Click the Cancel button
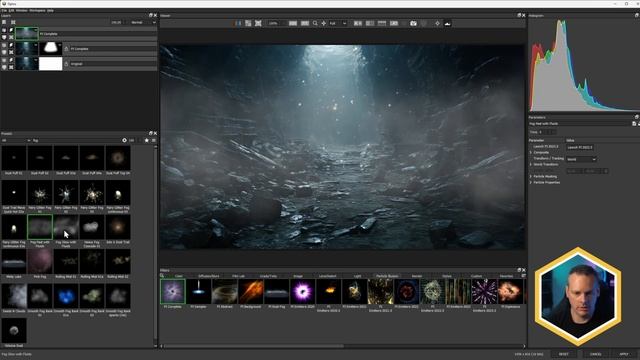The image size is (640, 360). point(596,354)
